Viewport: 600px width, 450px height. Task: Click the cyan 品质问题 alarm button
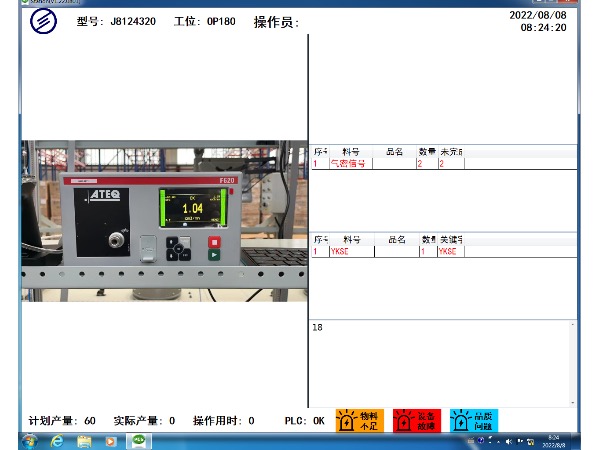(474, 421)
